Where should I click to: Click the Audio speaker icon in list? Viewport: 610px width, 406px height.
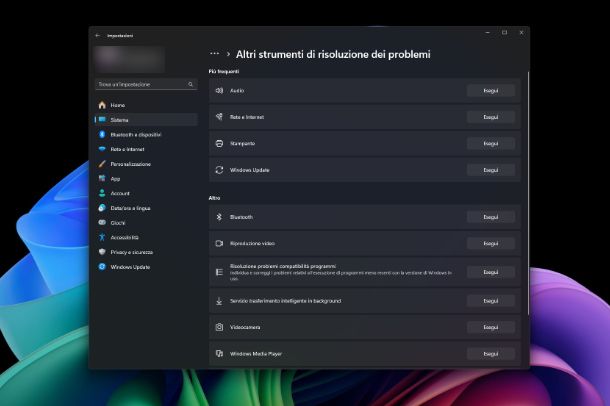click(x=219, y=90)
